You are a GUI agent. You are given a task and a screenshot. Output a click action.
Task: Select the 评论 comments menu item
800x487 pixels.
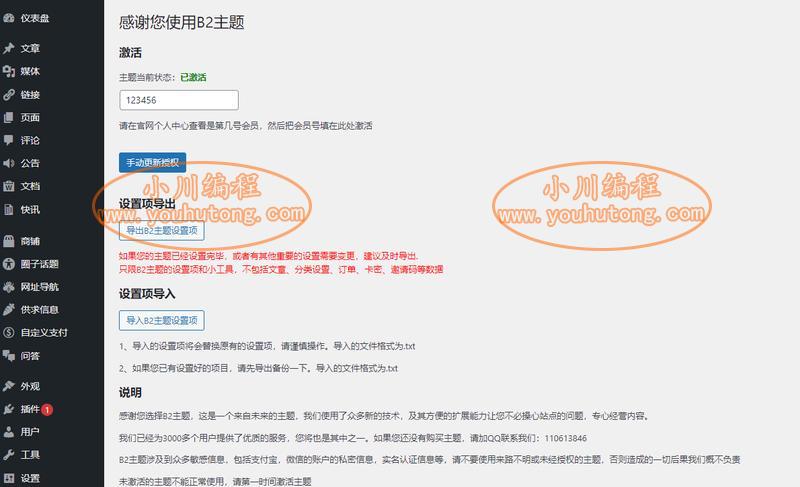(30, 140)
